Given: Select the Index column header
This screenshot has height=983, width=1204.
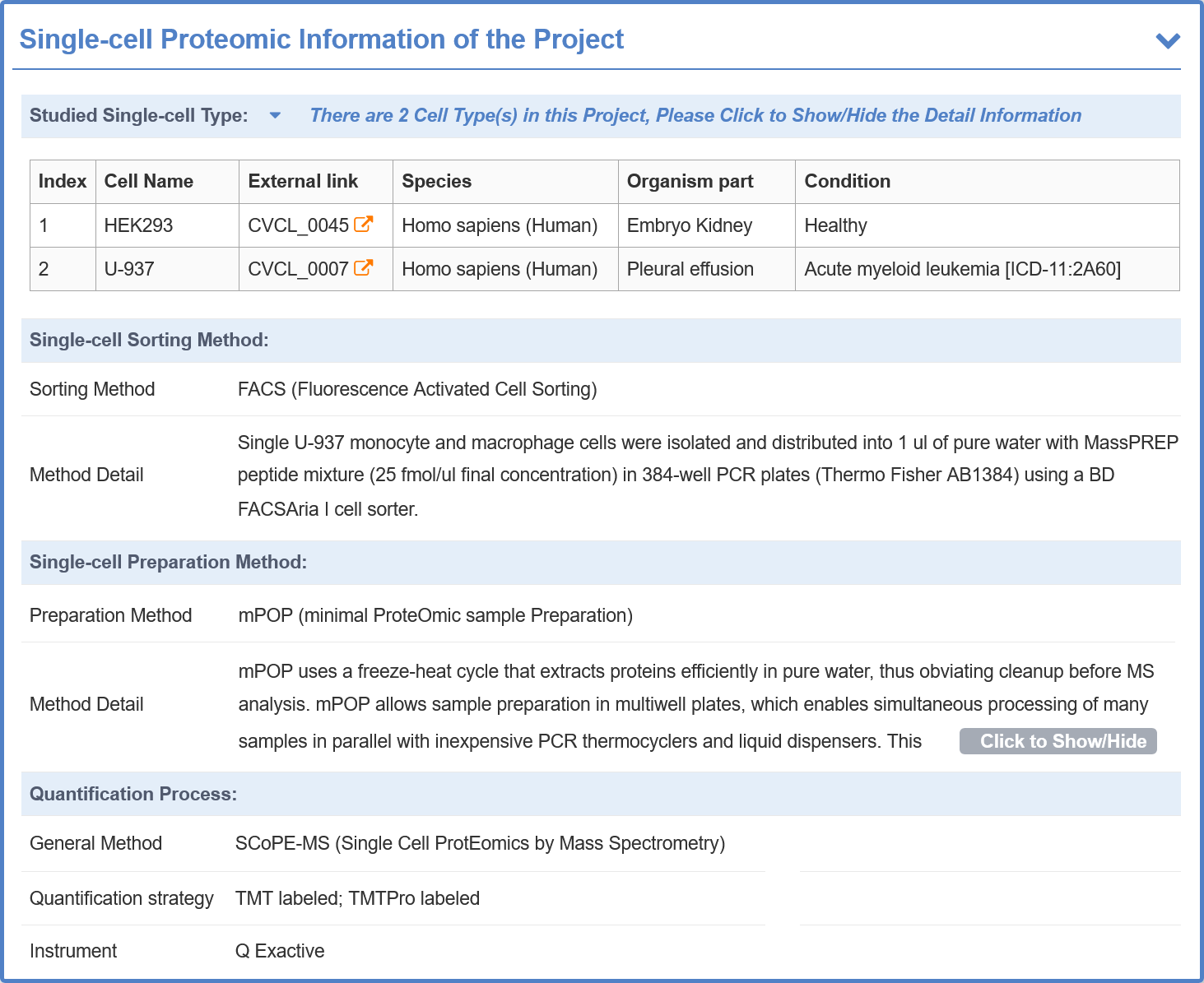Looking at the screenshot, I should tap(63, 181).
